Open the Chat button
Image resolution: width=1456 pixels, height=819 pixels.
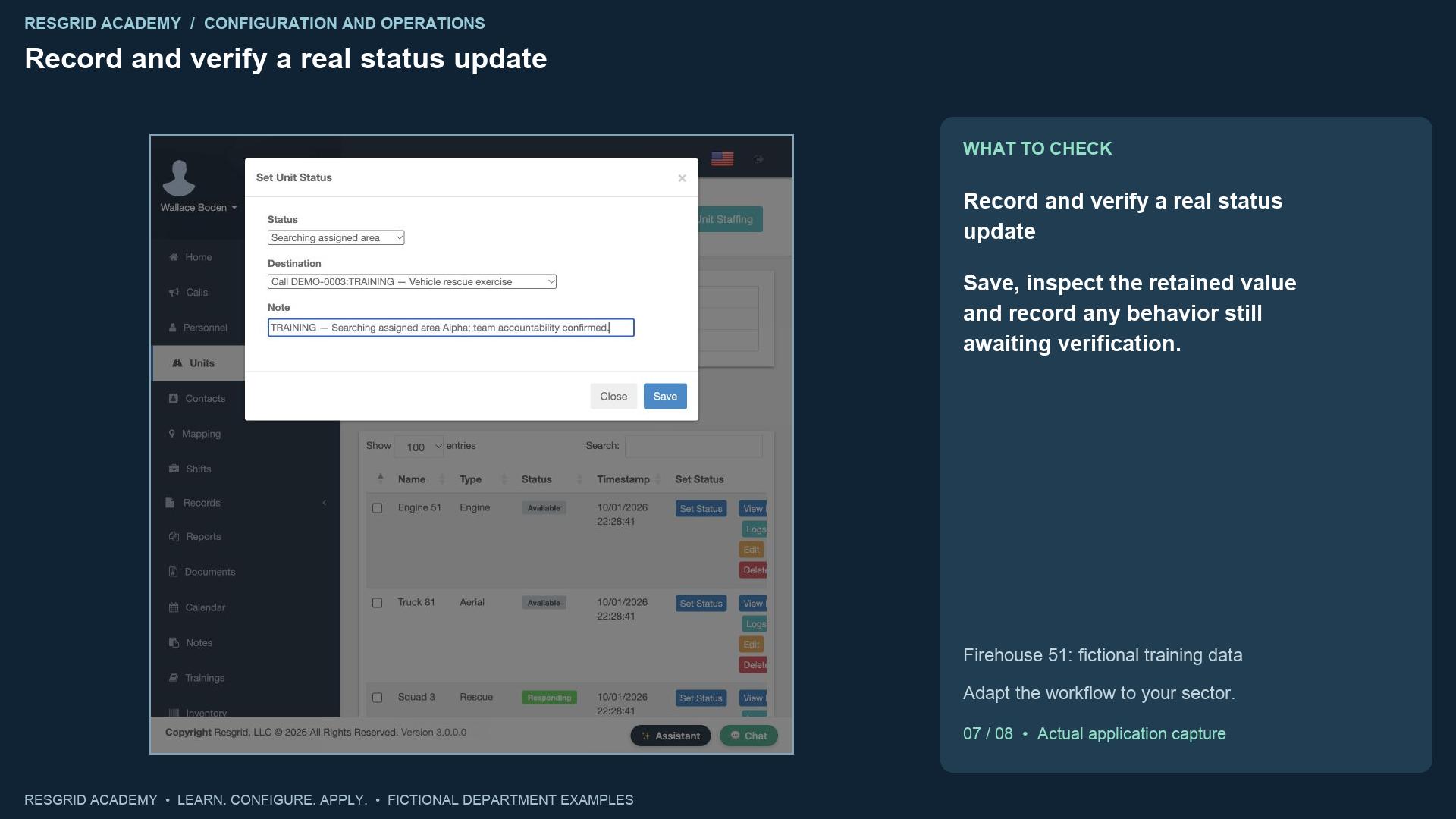748,736
